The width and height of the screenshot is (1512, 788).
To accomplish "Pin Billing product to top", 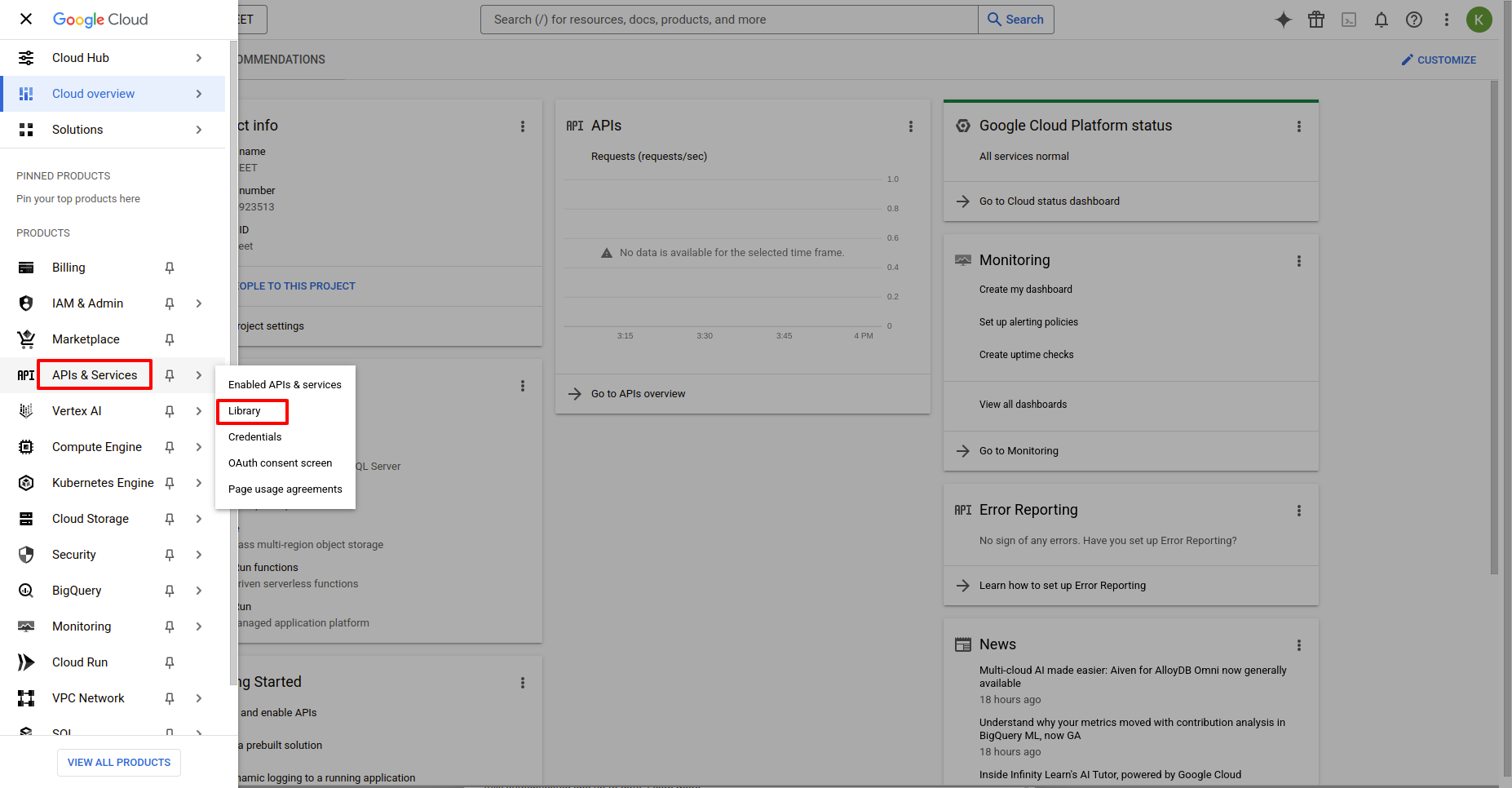I will 170,268.
